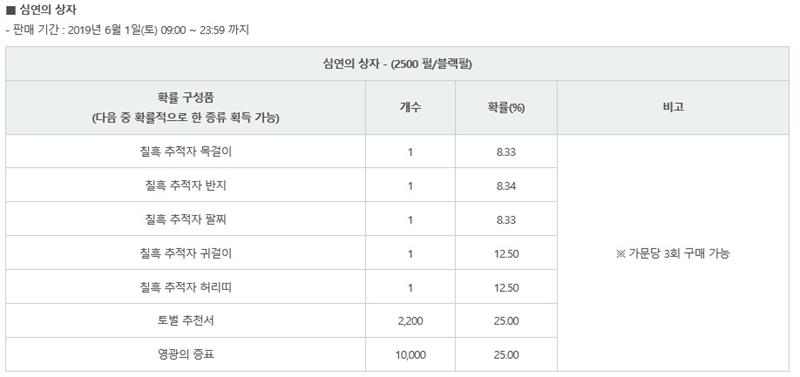The width and height of the screenshot is (800, 377).
Task: Click the 25.00 probability for 영광의 증표
Action: 506,355
